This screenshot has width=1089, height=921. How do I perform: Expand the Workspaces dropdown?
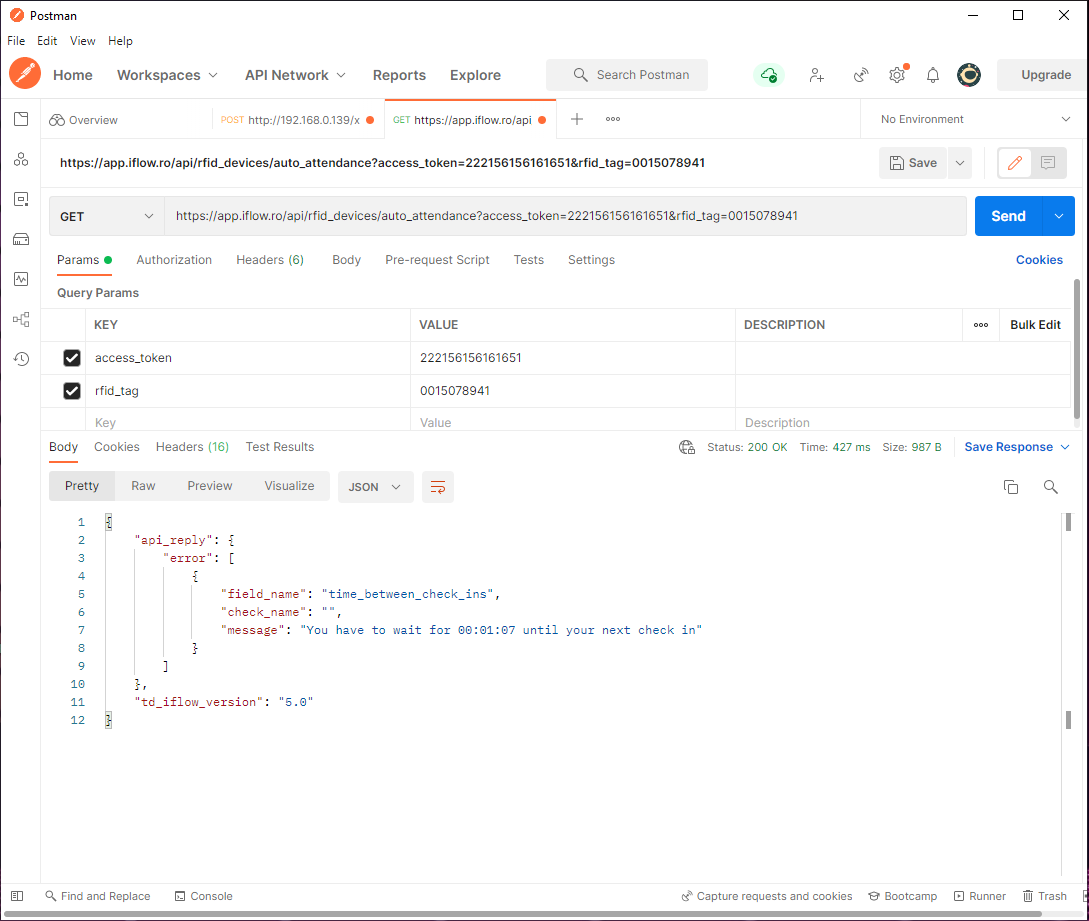(x=167, y=75)
